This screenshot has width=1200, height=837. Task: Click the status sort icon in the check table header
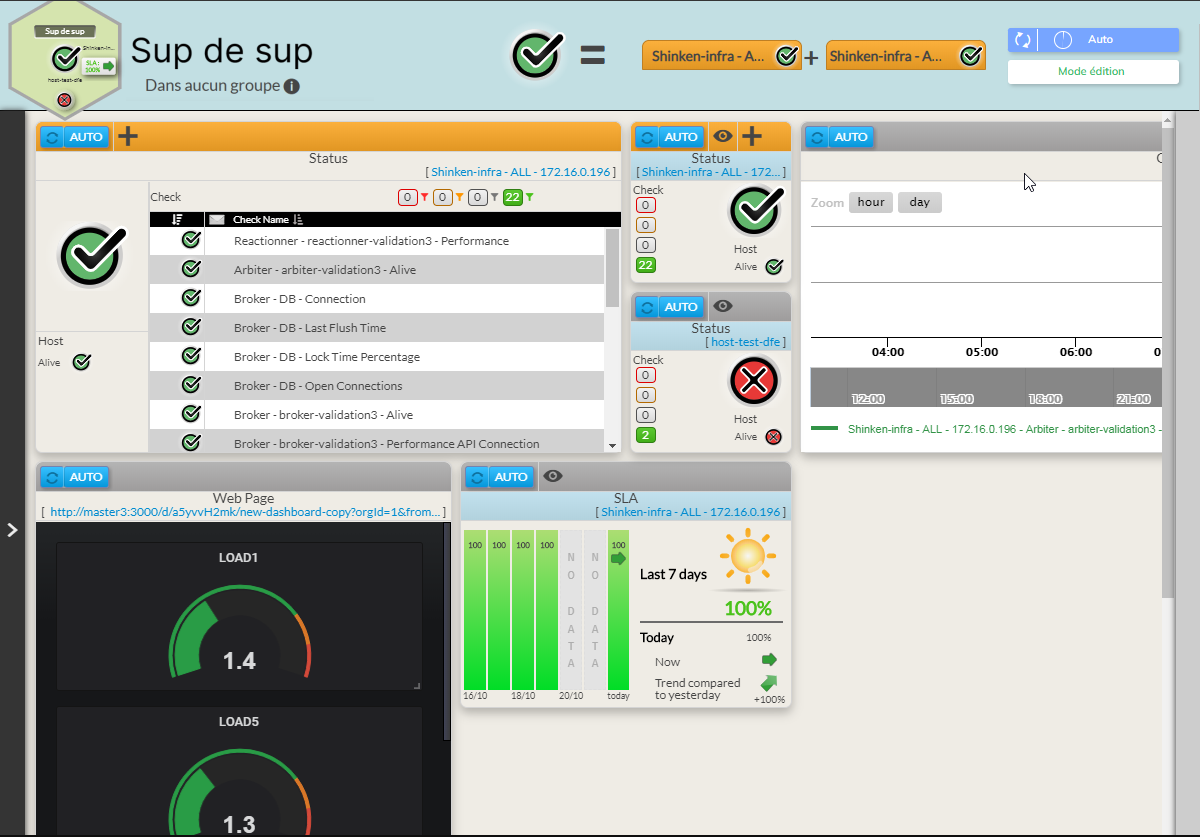pos(178,219)
